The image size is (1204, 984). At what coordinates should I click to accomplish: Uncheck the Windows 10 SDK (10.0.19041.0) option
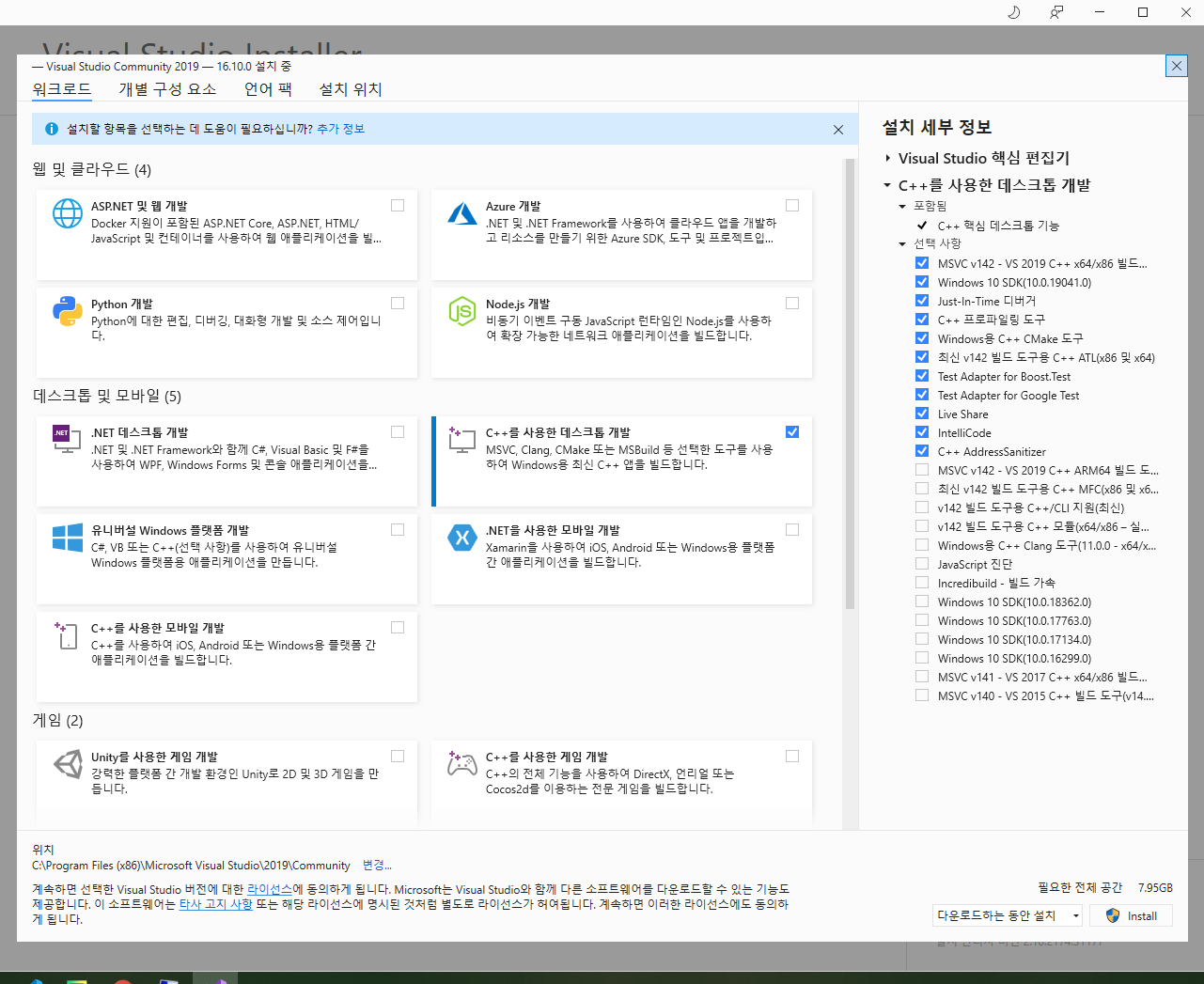click(922, 282)
